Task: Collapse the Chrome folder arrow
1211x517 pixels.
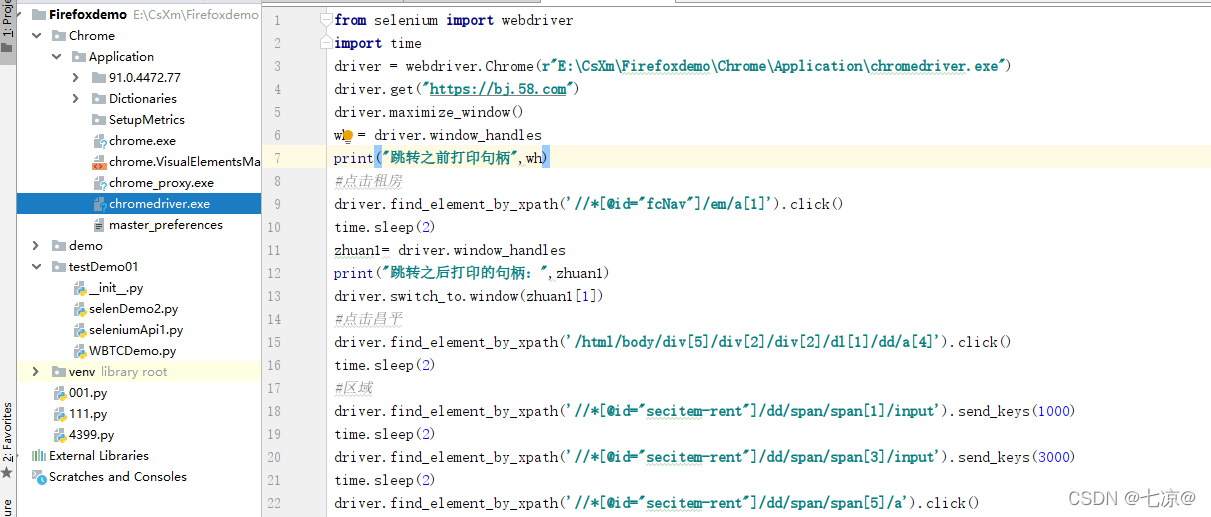Action: click(37, 36)
